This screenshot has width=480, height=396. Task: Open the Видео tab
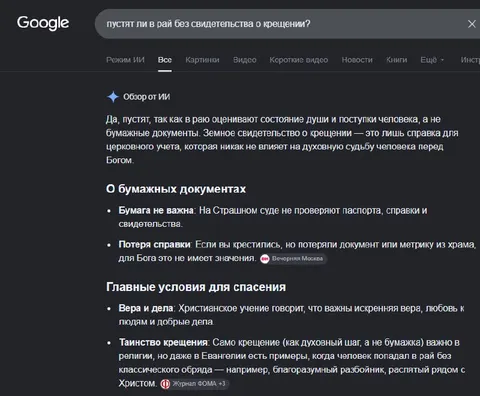pyautogui.click(x=245, y=60)
